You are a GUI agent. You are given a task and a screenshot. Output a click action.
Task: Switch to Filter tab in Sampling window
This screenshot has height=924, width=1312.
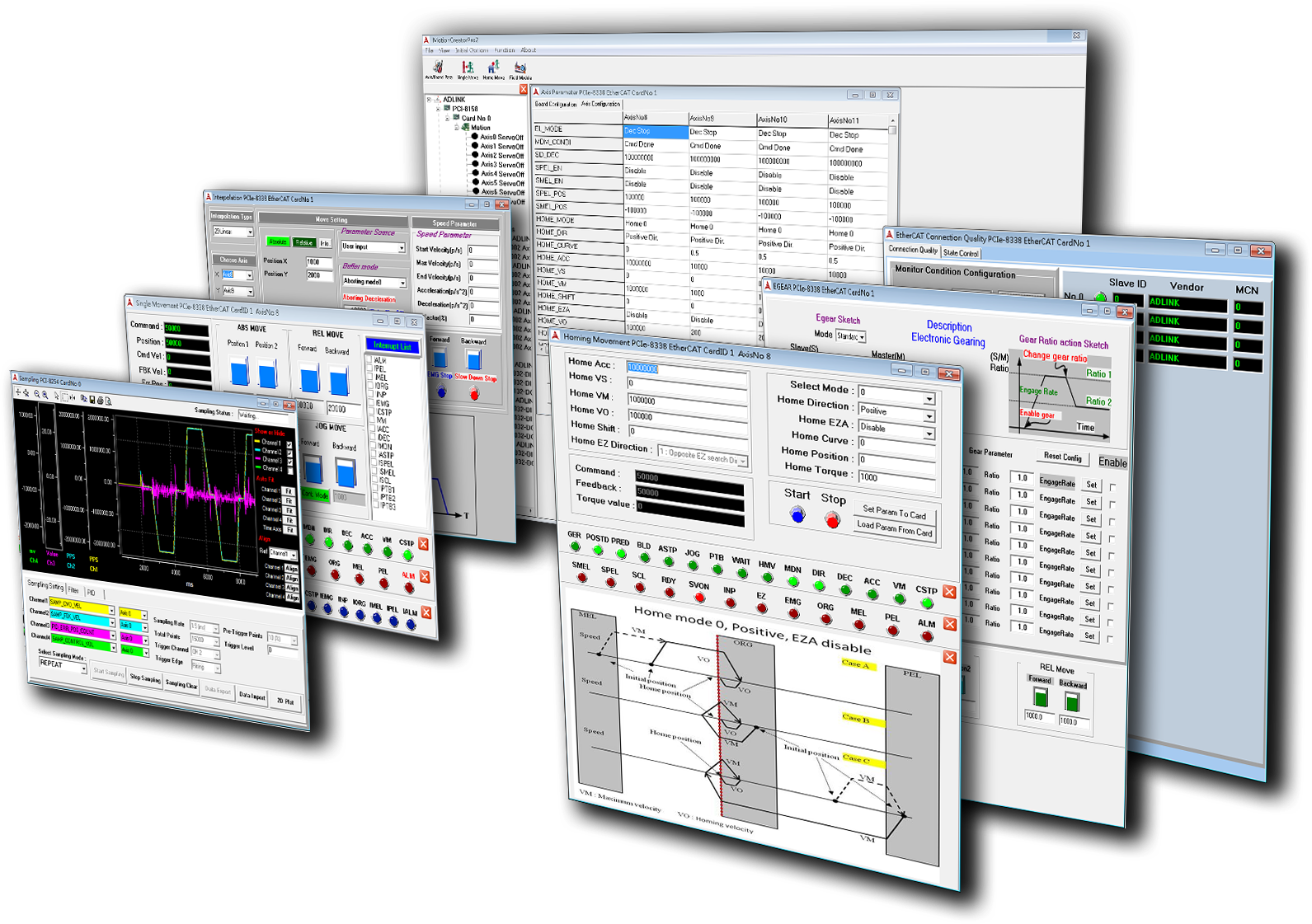click(73, 589)
